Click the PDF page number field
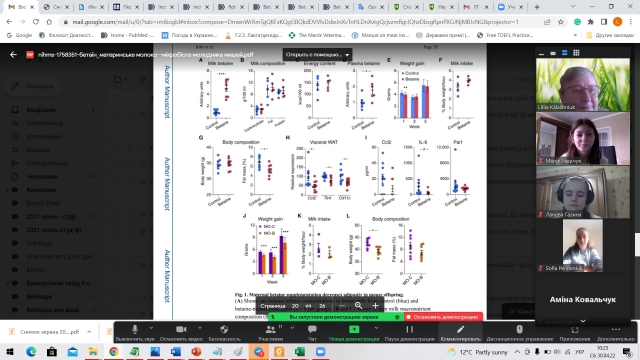 pyautogui.click(x=295, y=306)
